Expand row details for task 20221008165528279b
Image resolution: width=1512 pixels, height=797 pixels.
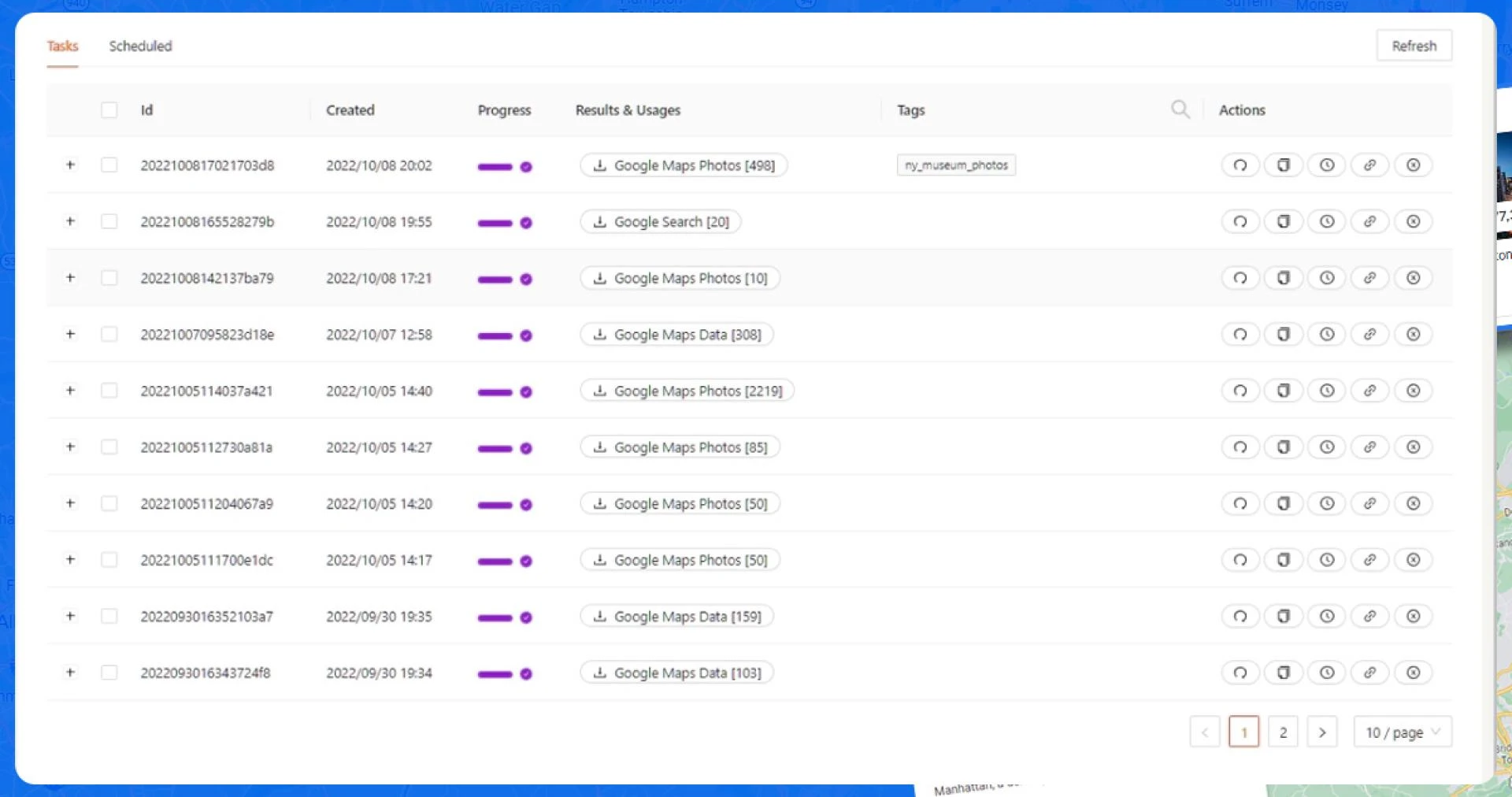(70, 221)
